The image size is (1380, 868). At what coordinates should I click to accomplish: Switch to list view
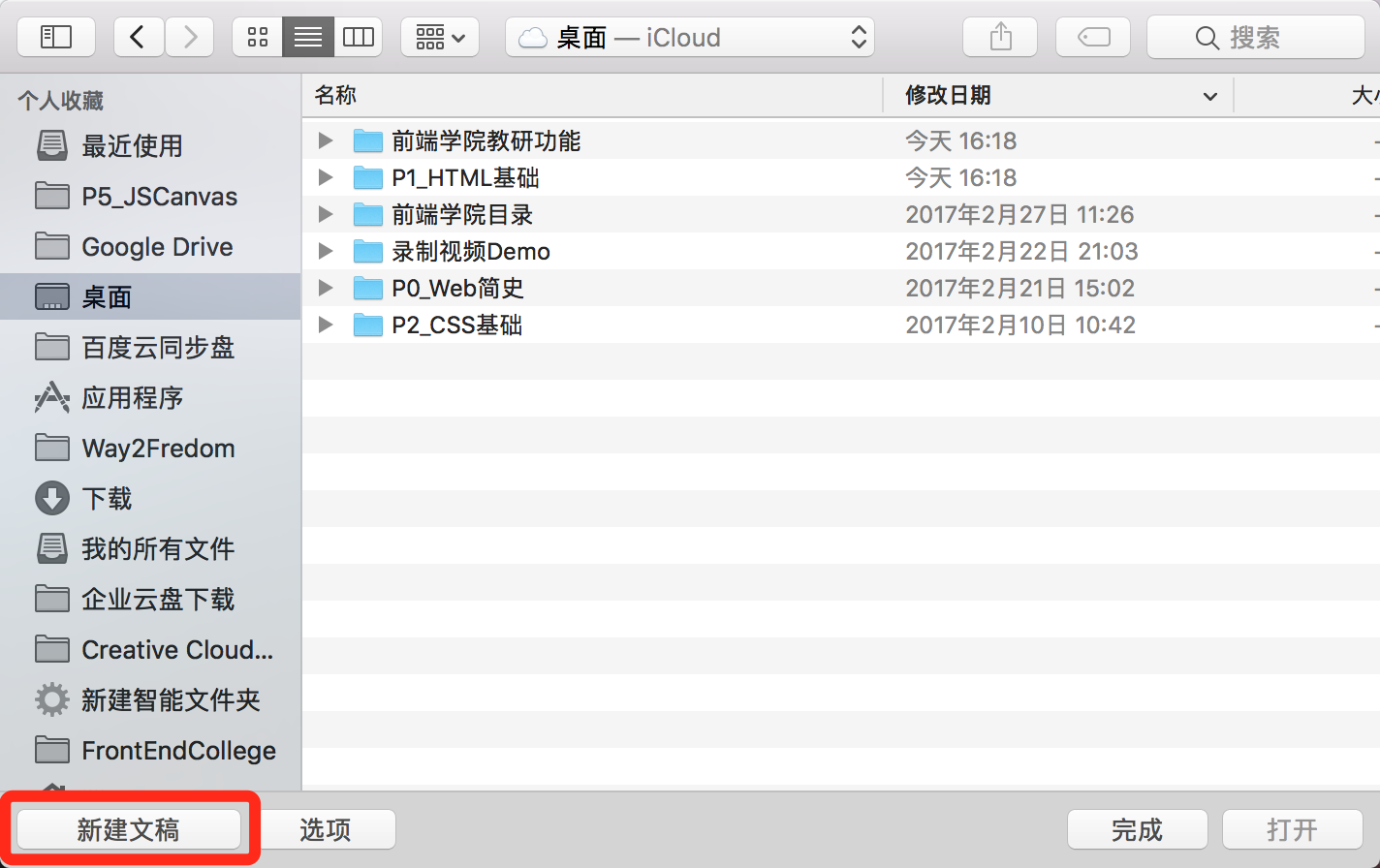coord(308,38)
